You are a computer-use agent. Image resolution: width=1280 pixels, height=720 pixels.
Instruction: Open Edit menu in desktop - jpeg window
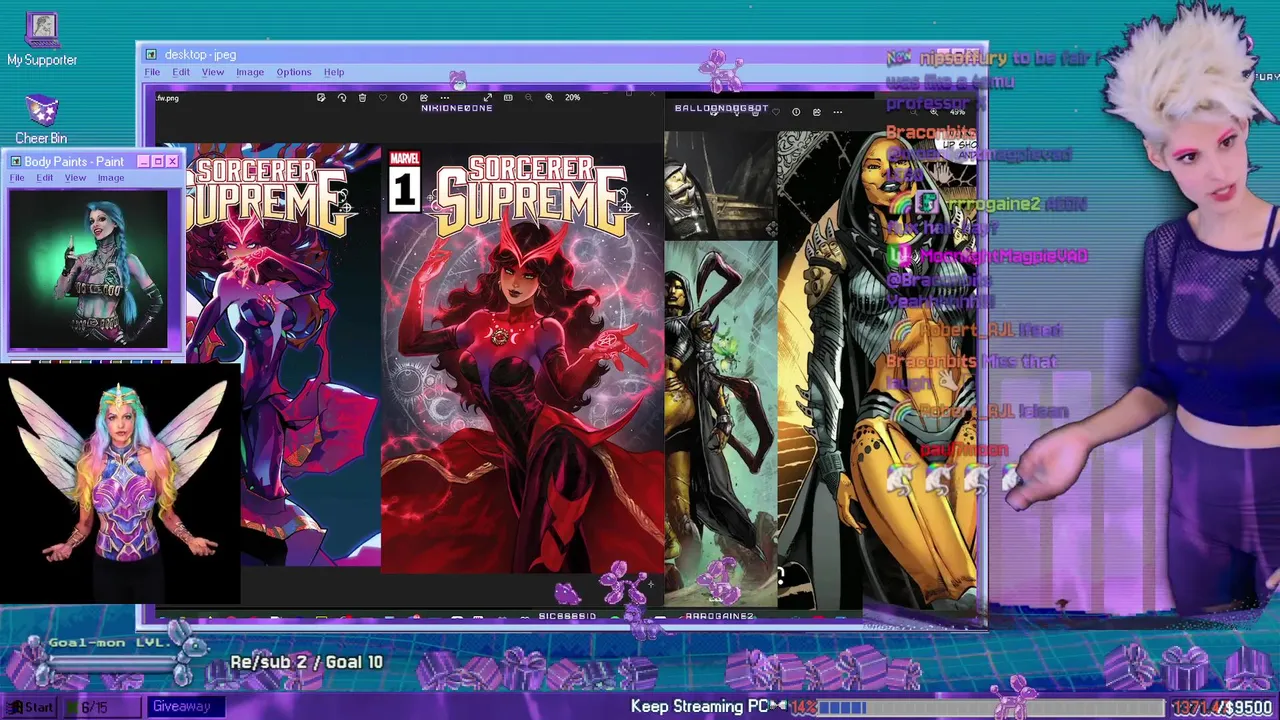click(x=181, y=72)
